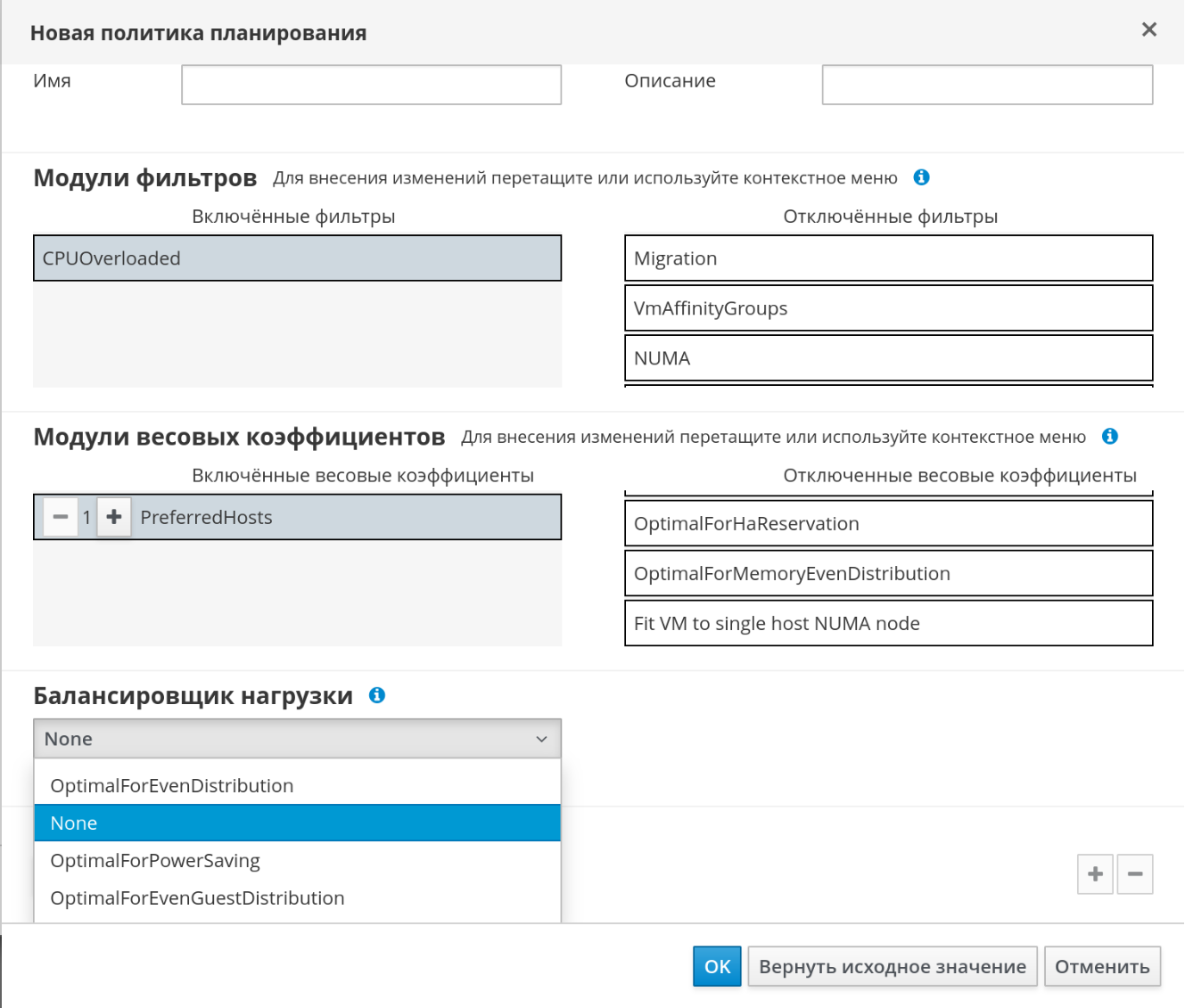Click info icon next to Модули весовых коэффициентов
Viewport: 1185px width, 1008px height.
[x=1109, y=436]
